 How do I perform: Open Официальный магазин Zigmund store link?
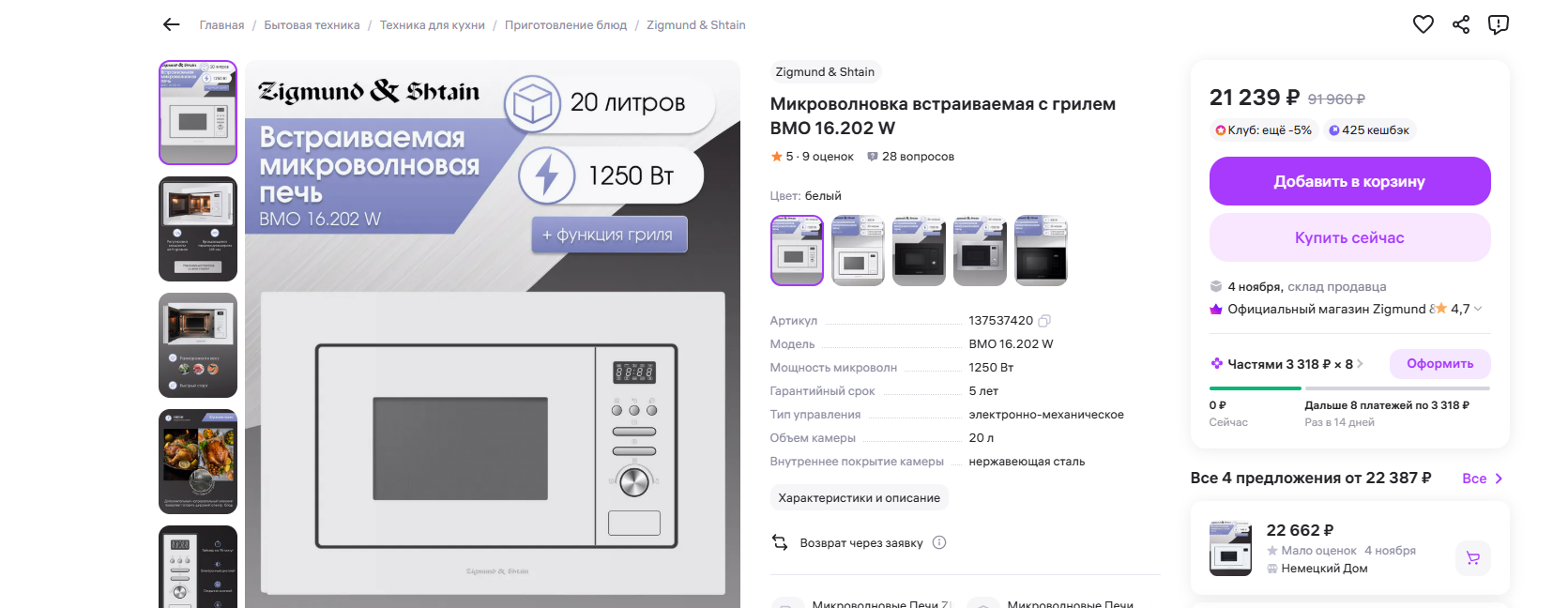(1327, 310)
